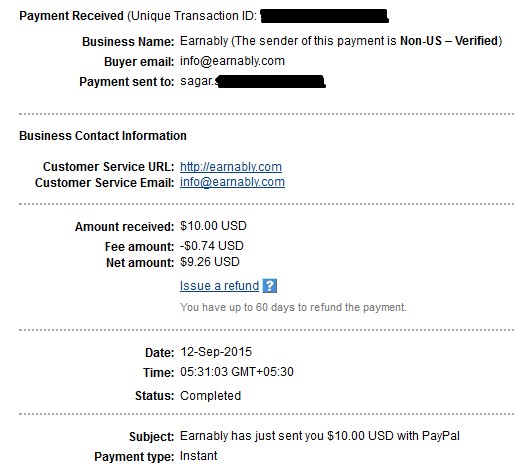Screen dimensions: 515x474
Task: Click the Buyer email info@earnably.com text
Action: tap(232, 61)
